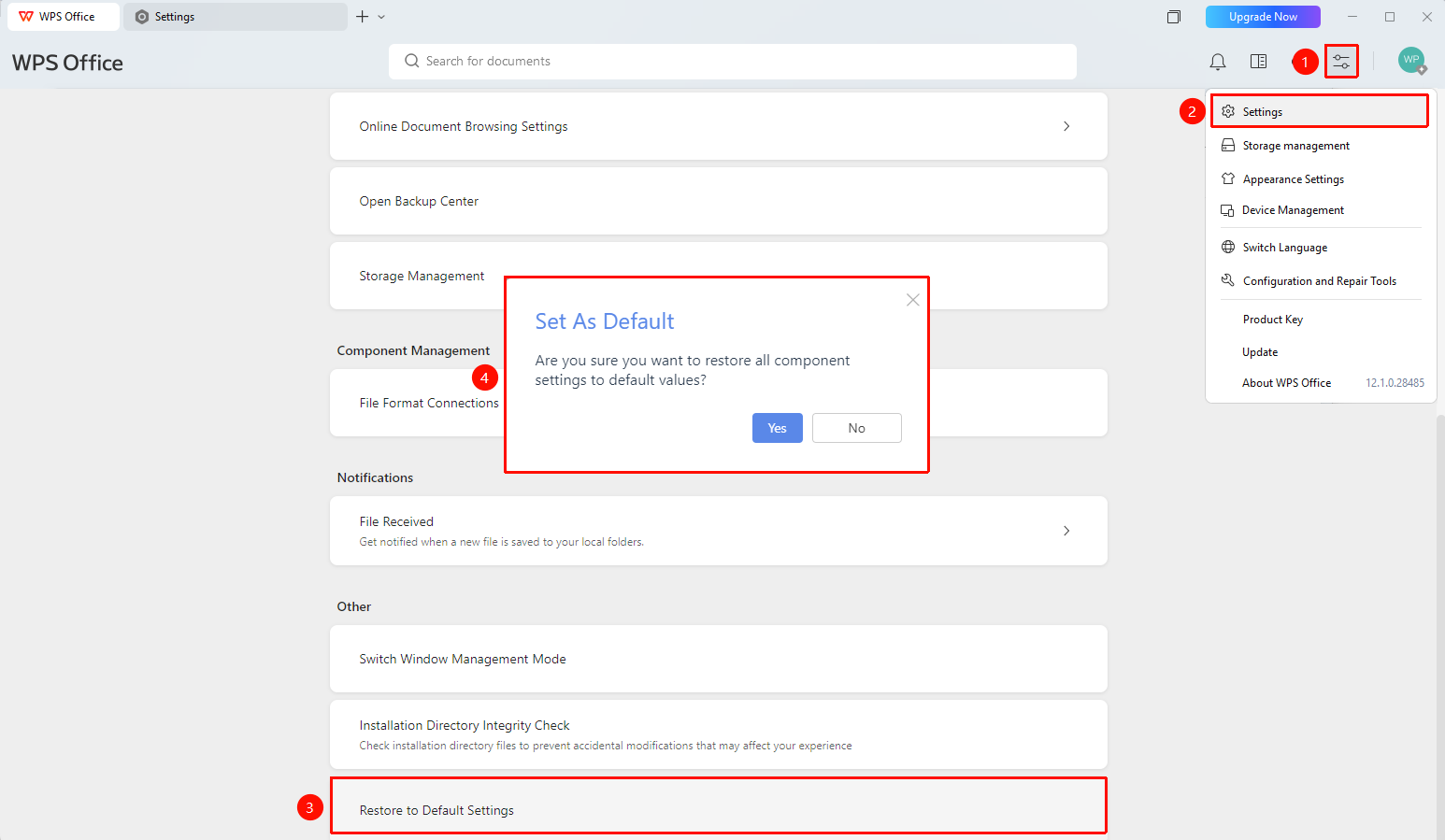Open the global settings sliders icon
Viewport: 1445px width, 840px height.
(1341, 62)
